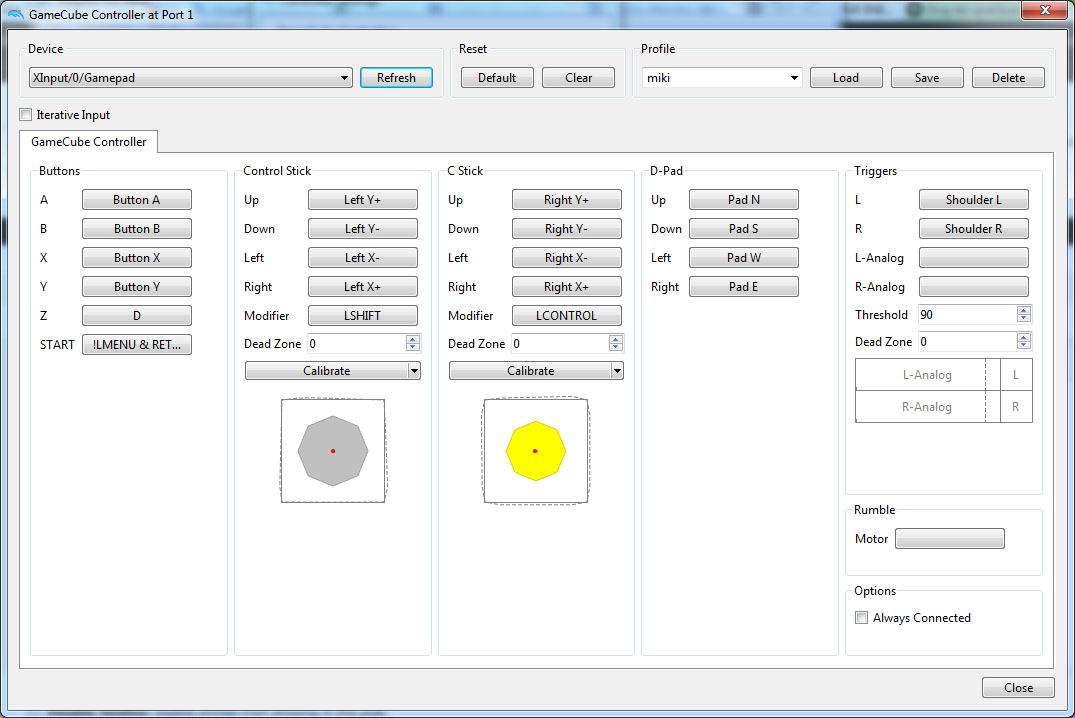Click the Triggers Dead Zone spinner arrows
This screenshot has height=718, width=1075.
pyautogui.click(x=1024, y=342)
